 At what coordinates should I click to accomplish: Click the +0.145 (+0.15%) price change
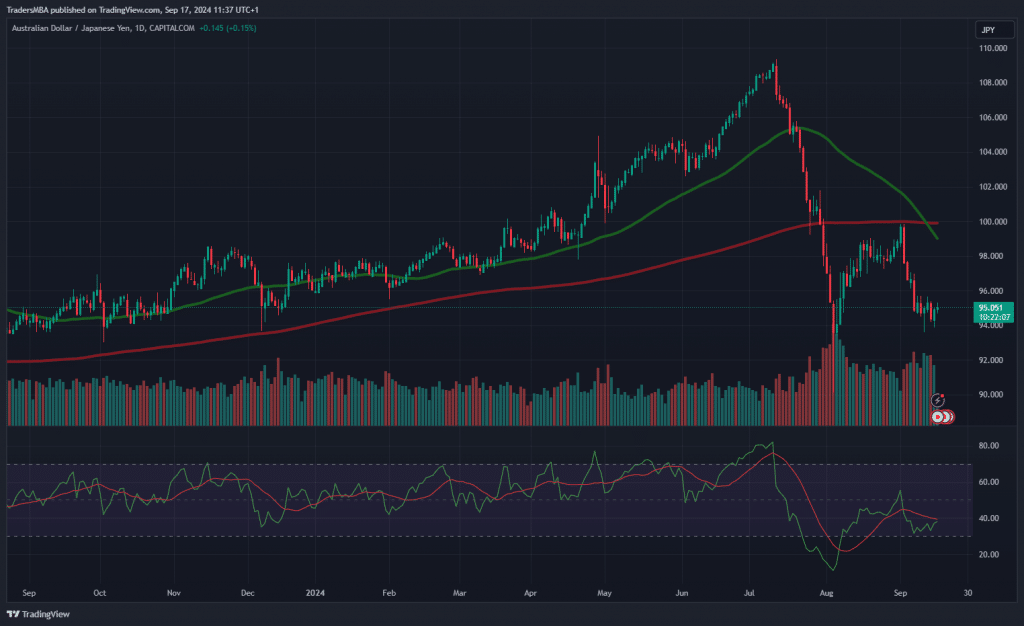pyautogui.click(x=228, y=28)
